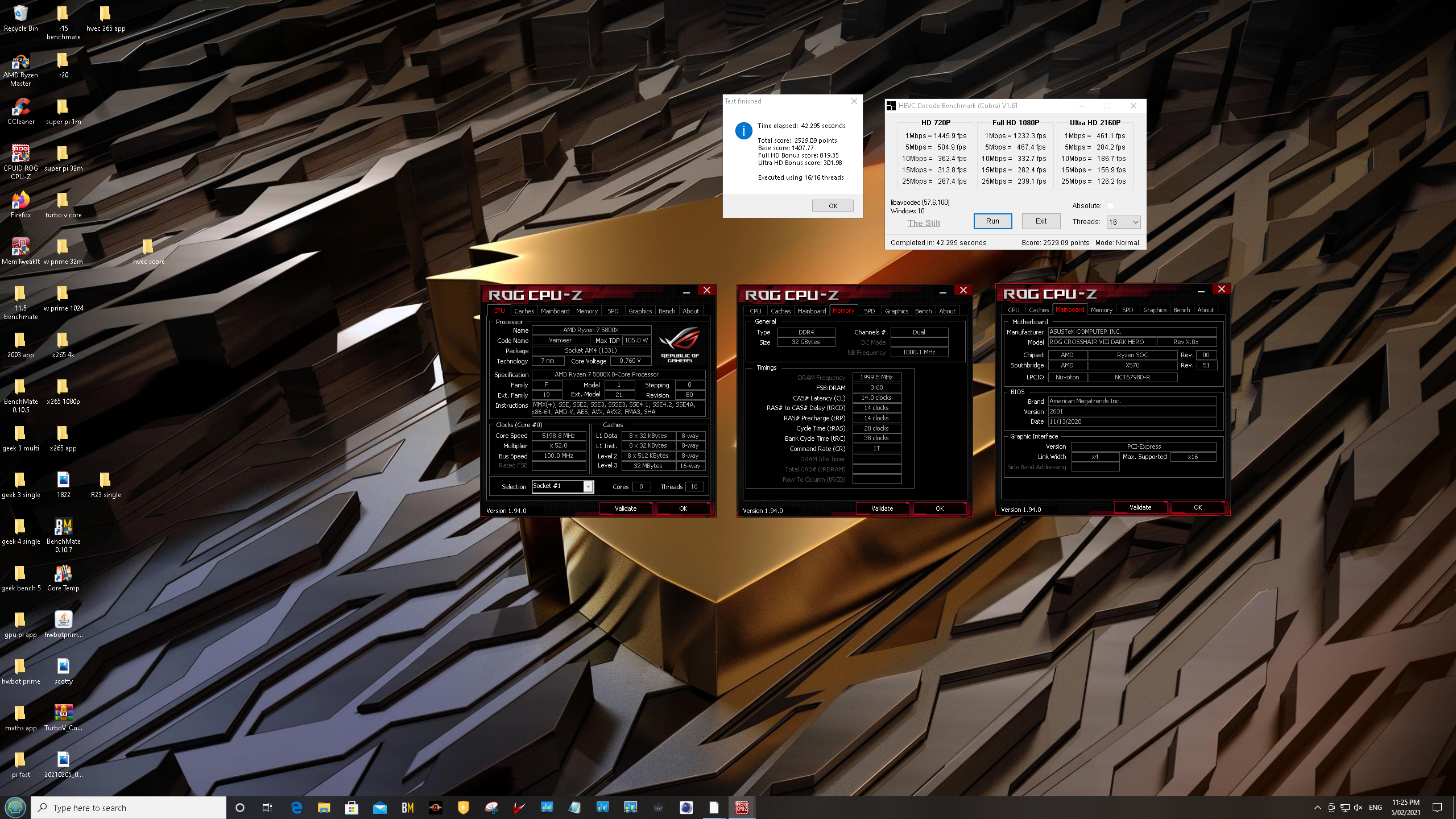
Task: Click Run in HEVC Decode Benchmark
Action: pyautogui.click(x=992, y=221)
